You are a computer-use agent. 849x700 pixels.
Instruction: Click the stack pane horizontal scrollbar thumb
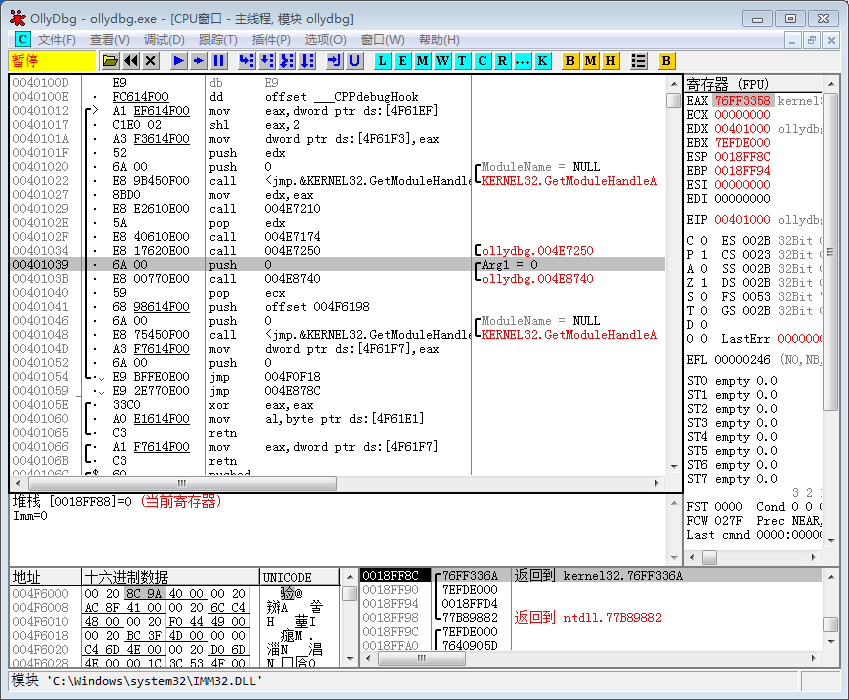pos(422,658)
